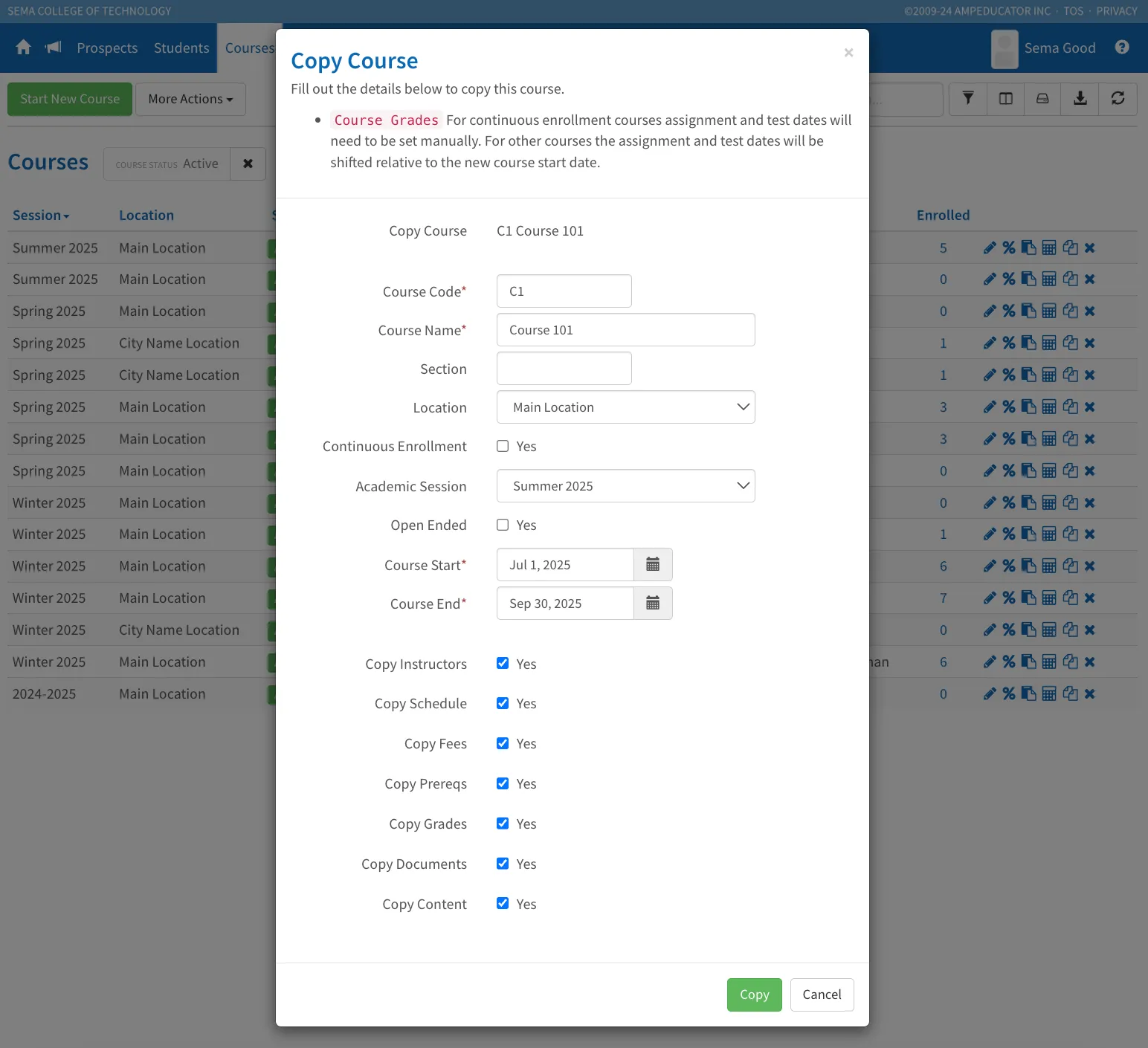The width and height of the screenshot is (1148, 1048).
Task: Open the Academic Session dropdown
Action: [x=626, y=486]
